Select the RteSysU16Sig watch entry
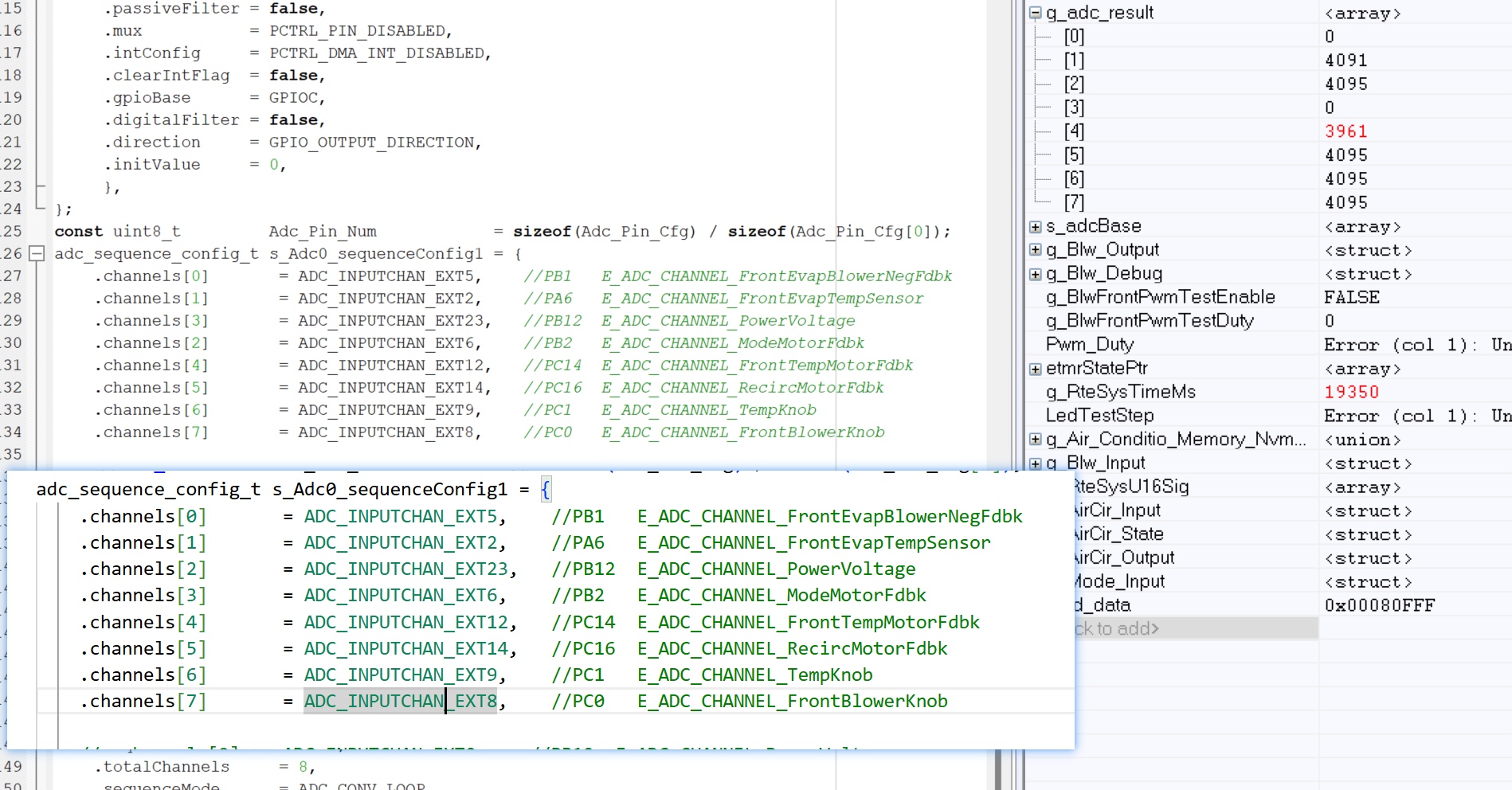1512x790 pixels. pyautogui.click(x=1131, y=487)
